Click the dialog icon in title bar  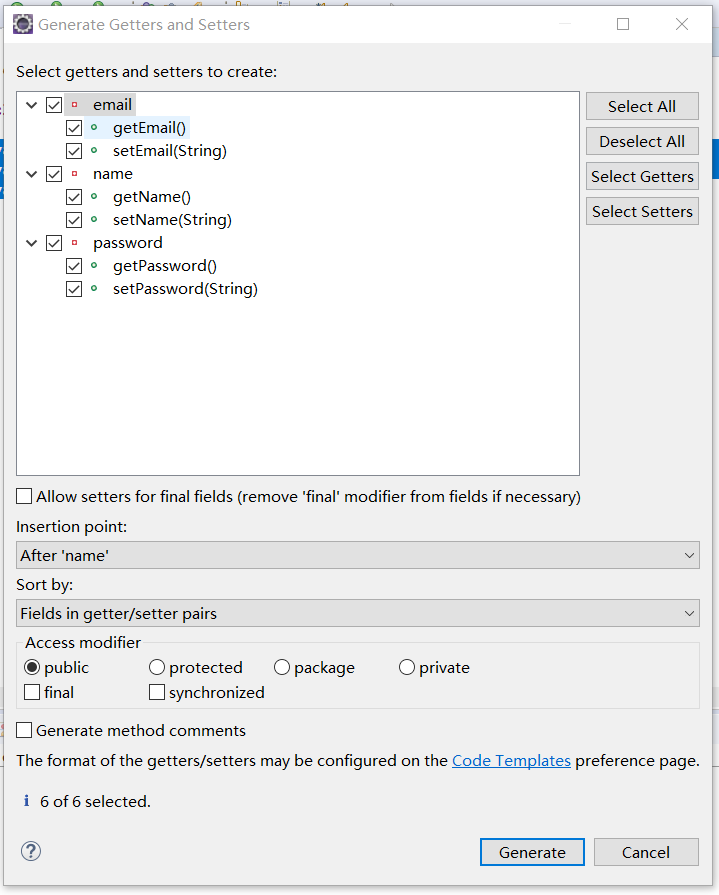click(22, 23)
